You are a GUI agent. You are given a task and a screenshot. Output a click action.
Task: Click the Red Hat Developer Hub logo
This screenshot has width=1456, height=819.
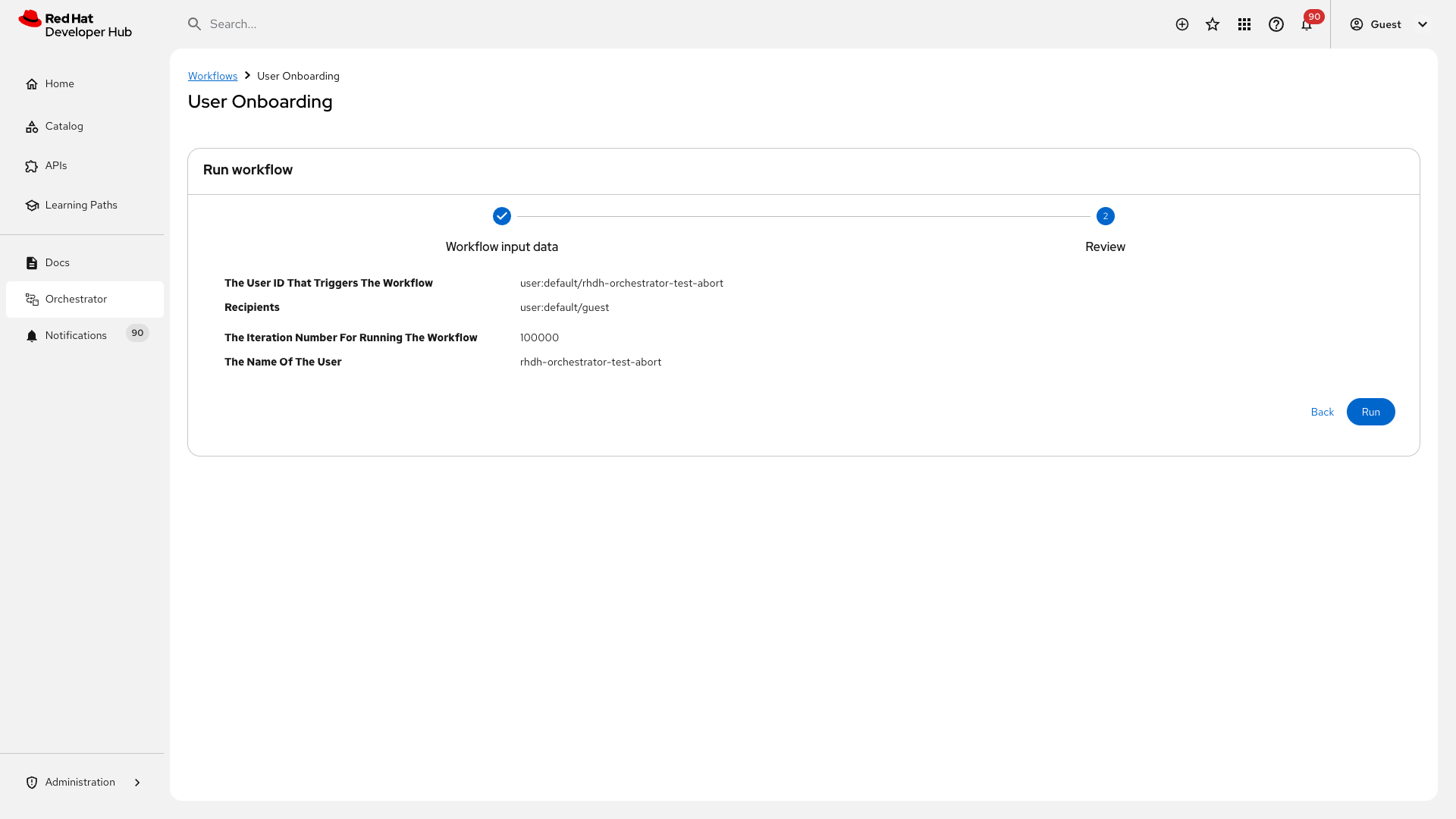75,24
